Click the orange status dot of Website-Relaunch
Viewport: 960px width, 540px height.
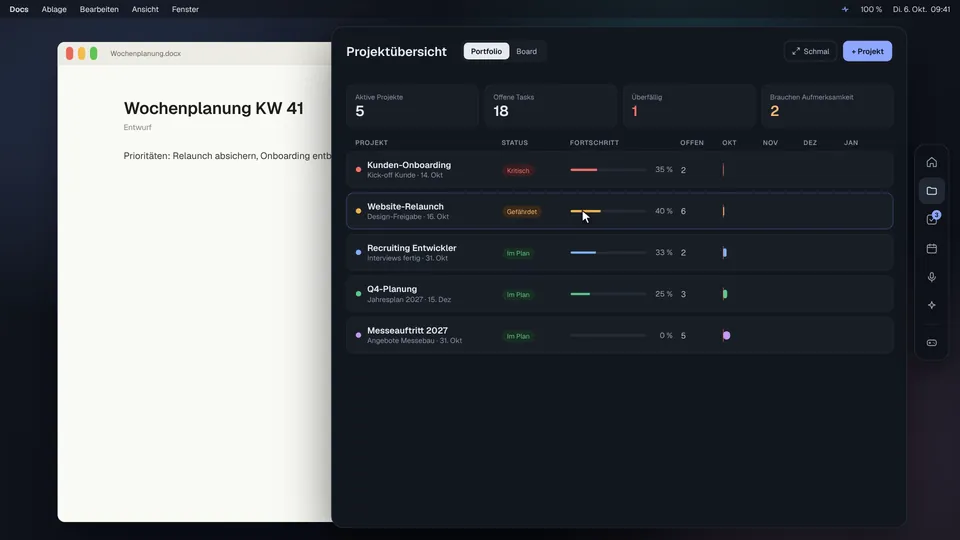click(x=358, y=211)
